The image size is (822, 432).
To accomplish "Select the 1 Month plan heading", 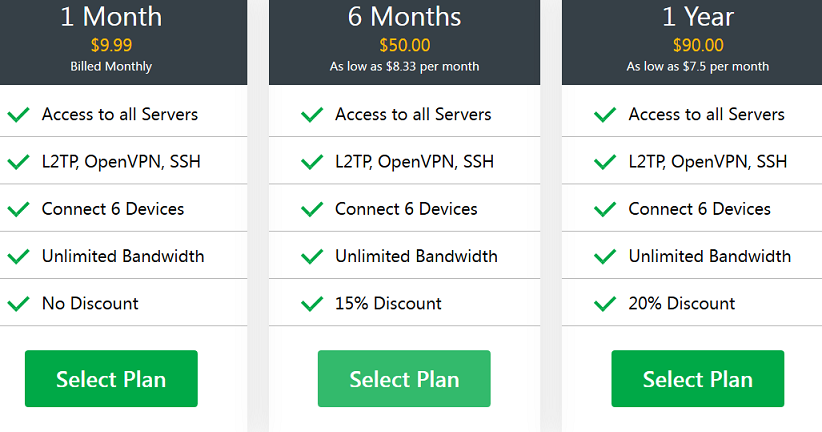I will (111, 17).
